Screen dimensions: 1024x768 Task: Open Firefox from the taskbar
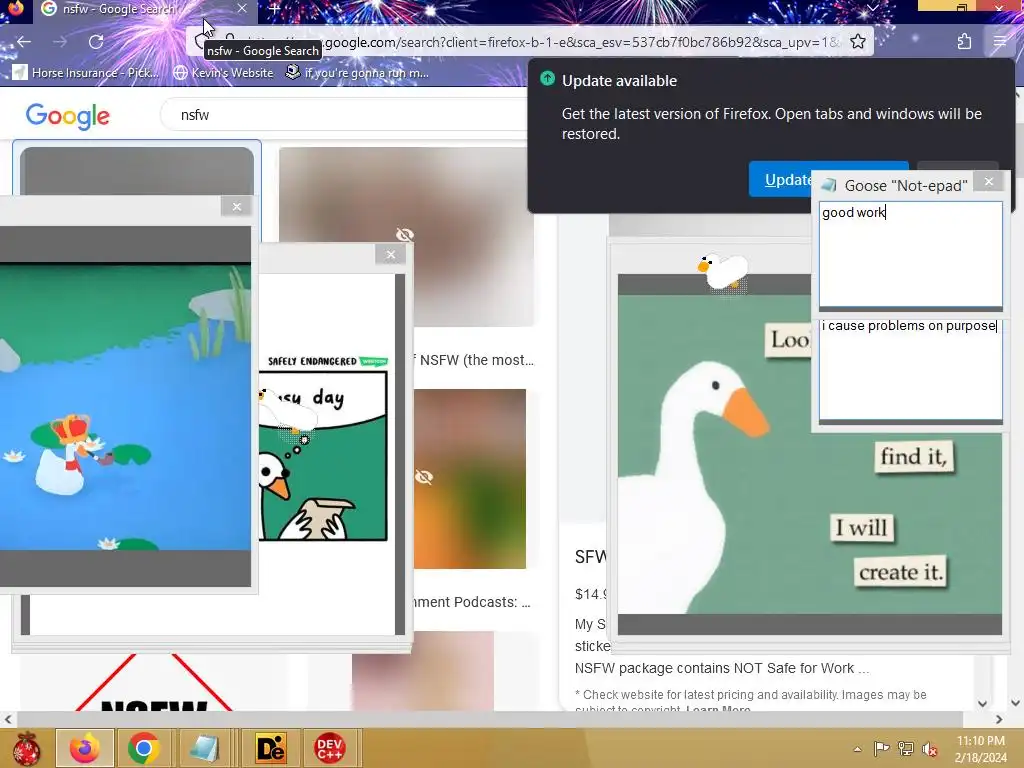tap(84, 748)
